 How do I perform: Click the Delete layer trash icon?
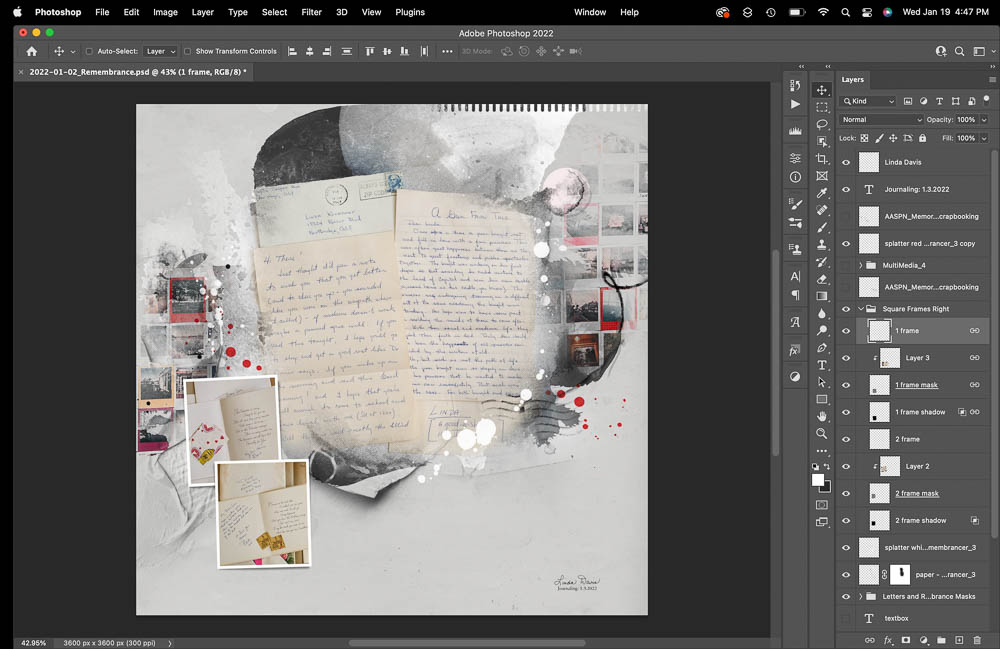point(977,639)
